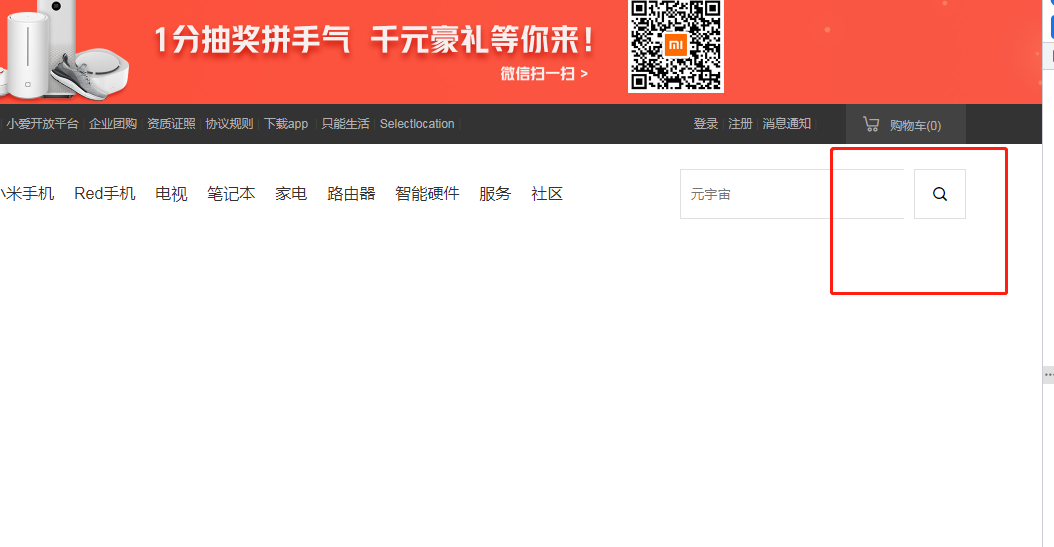Open the 协议规则 link
Screen dimensions: 1054x547
(229, 124)
